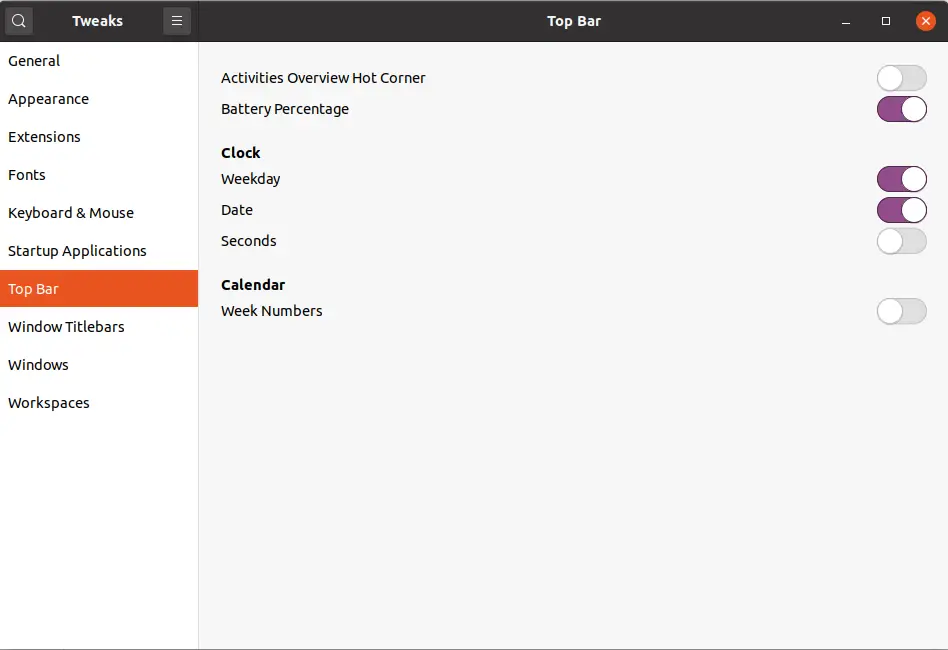The width and height of the screenshot is (948, 650).
Task: Enable Activities Overview Hot Corner switch
Action: [x=901, y=78]
